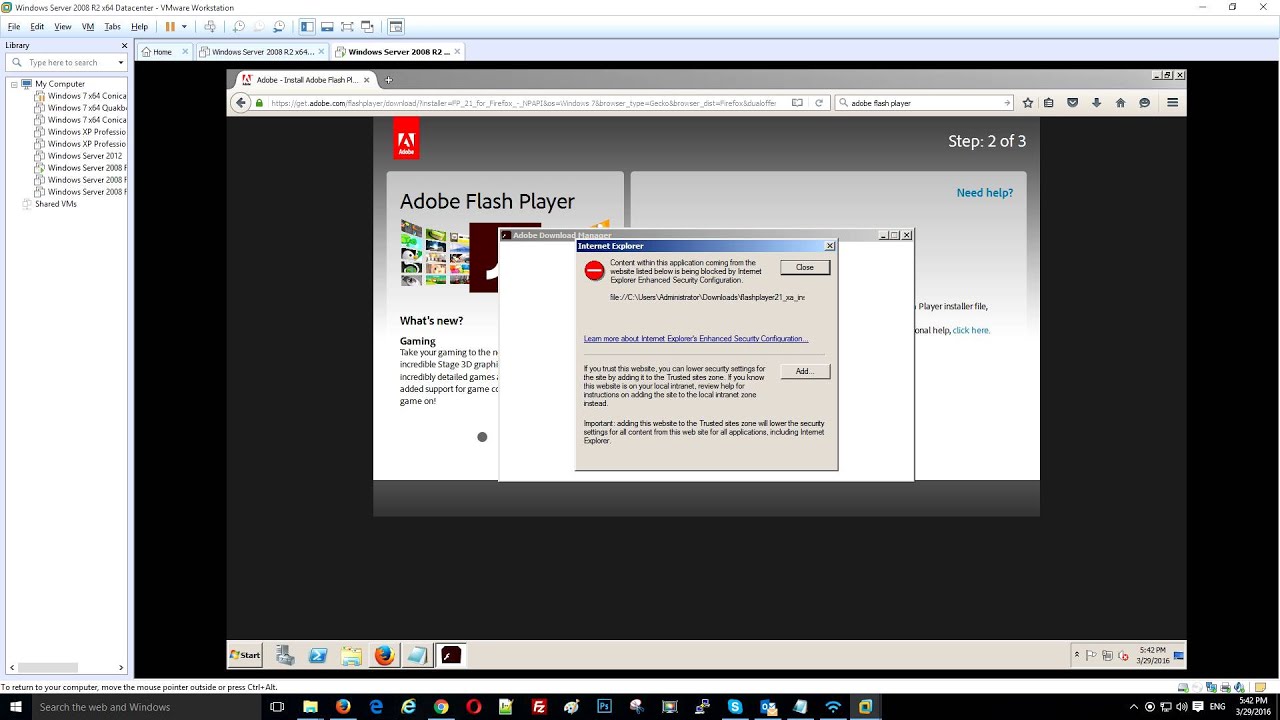This screenshot has height=720, width=1280.
Task: Toggle Firefox reader view icon
Action: coord(797,103)
